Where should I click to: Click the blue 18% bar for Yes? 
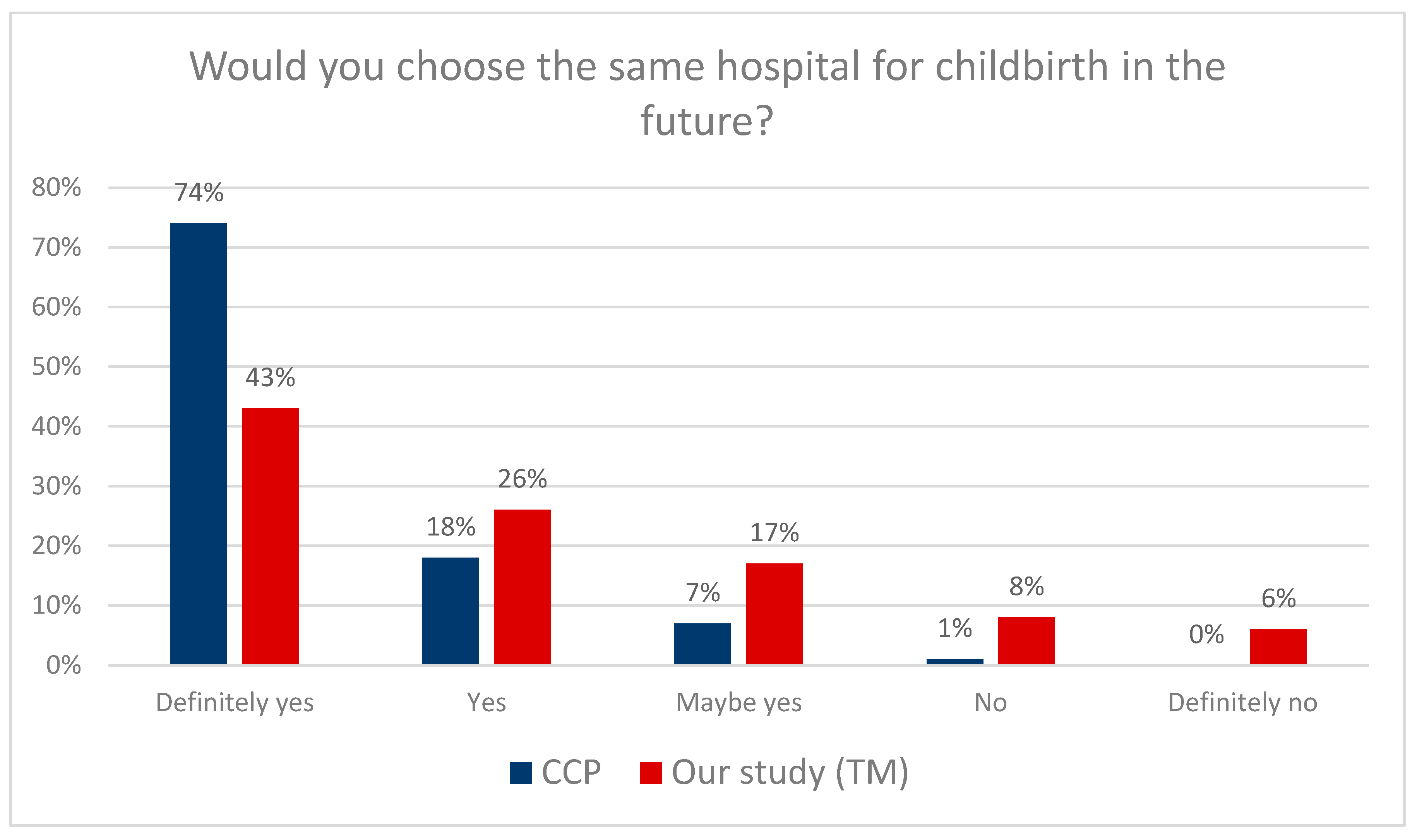451,611
